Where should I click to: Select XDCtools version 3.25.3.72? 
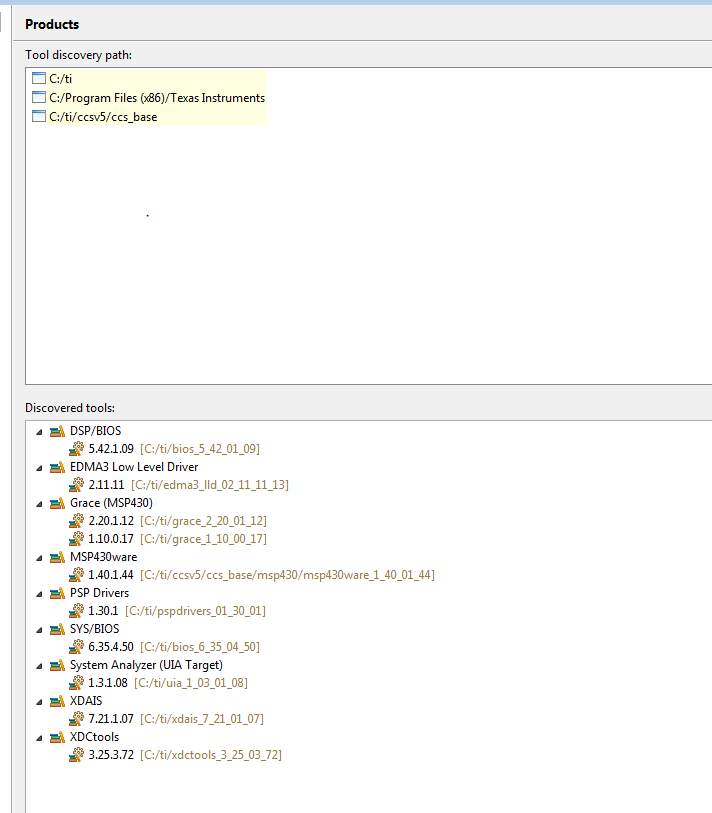click(x=111, y=755)
